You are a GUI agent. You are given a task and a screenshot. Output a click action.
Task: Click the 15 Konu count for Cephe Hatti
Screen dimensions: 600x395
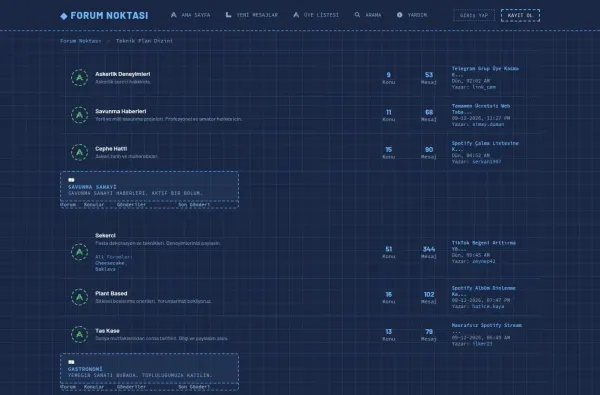(389, 150)
